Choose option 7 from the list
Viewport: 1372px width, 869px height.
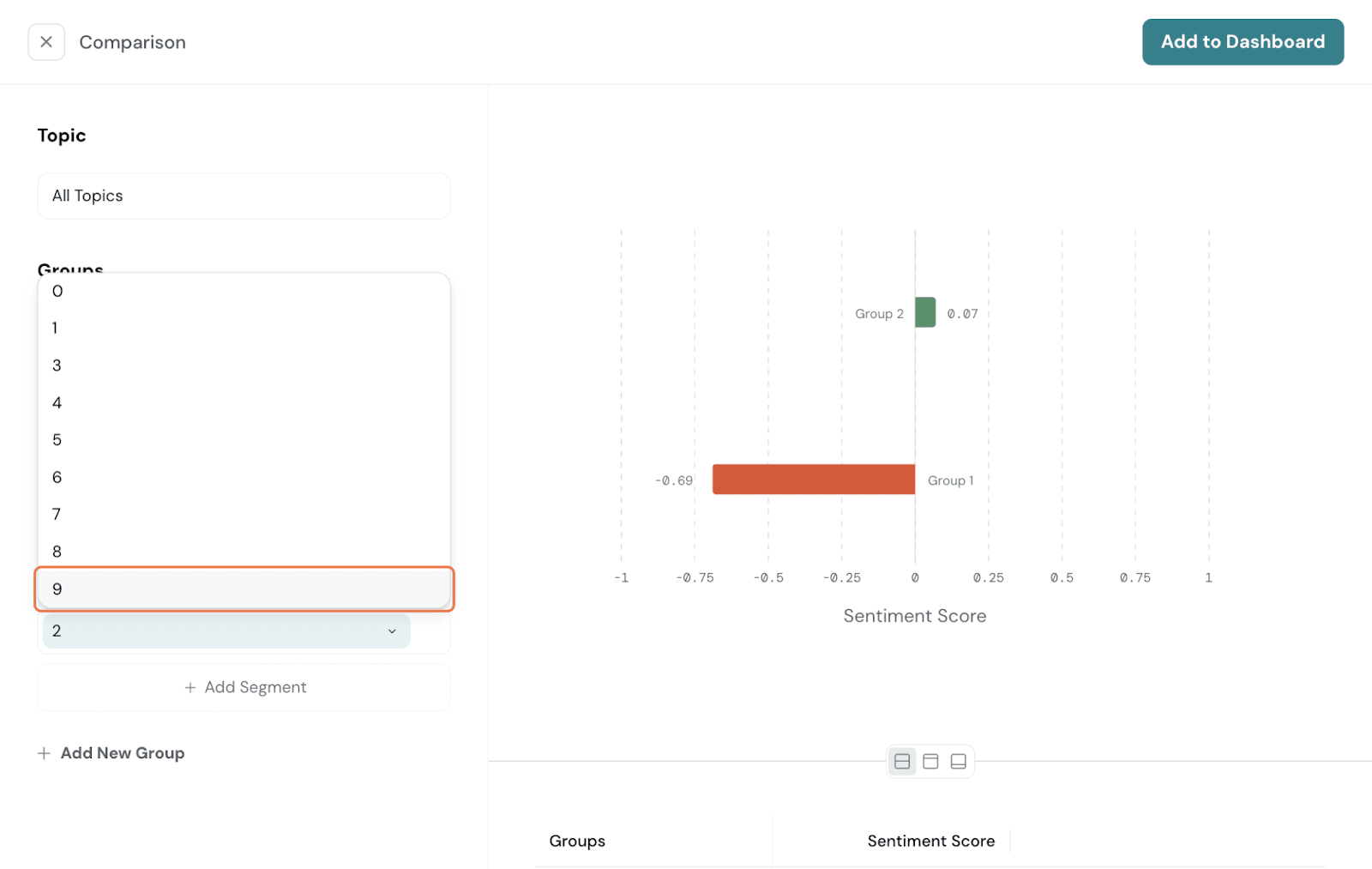pos(244,515)
